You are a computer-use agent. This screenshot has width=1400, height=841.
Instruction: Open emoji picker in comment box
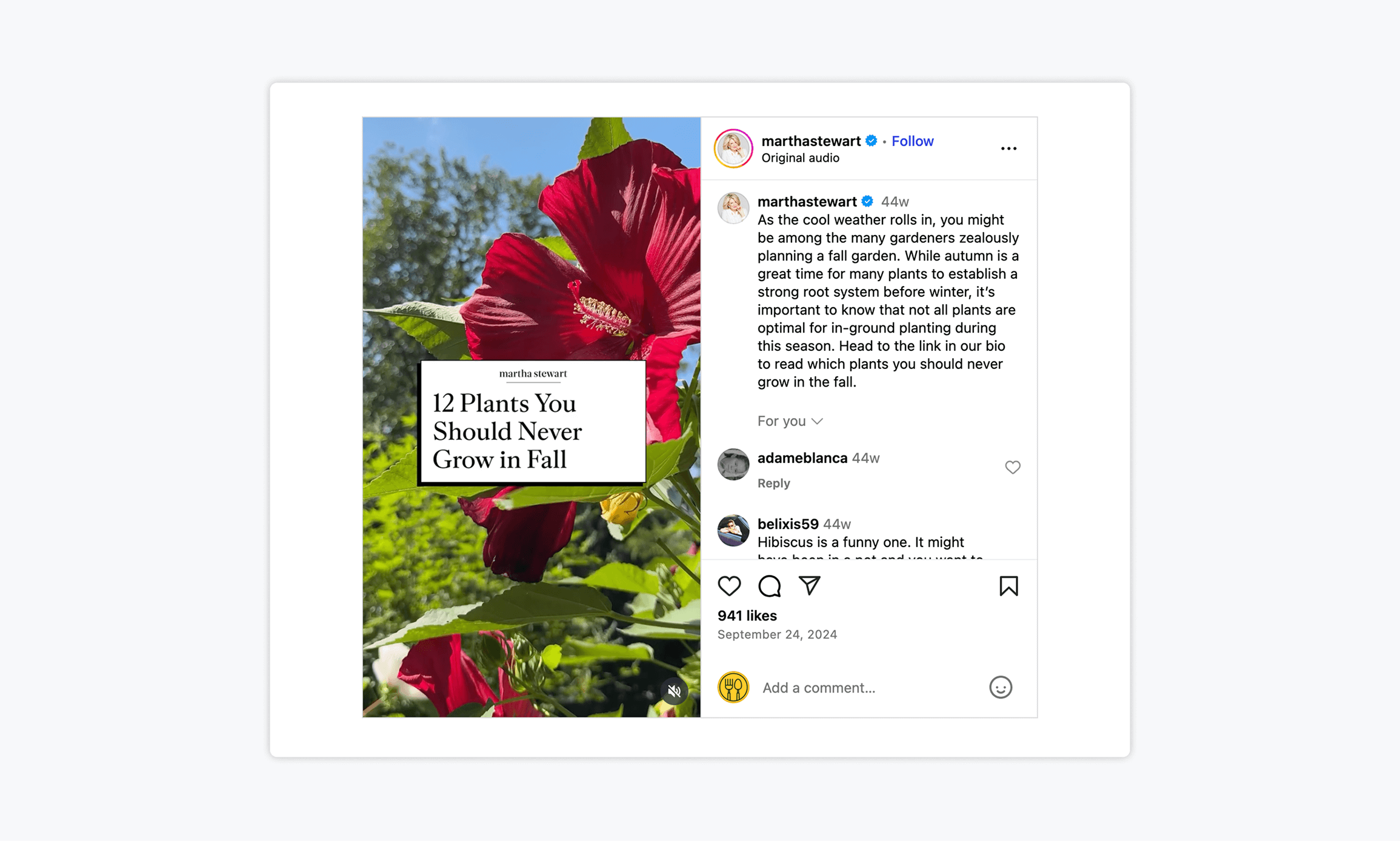click(1001, 687)
